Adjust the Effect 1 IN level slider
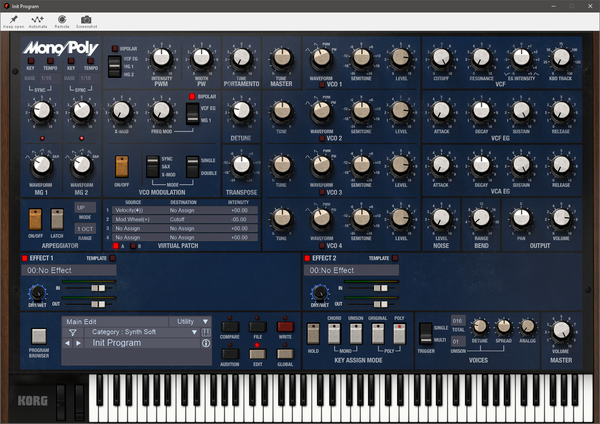Image resolution: width=600 pixels, height=424 pixels. (98, 288)
